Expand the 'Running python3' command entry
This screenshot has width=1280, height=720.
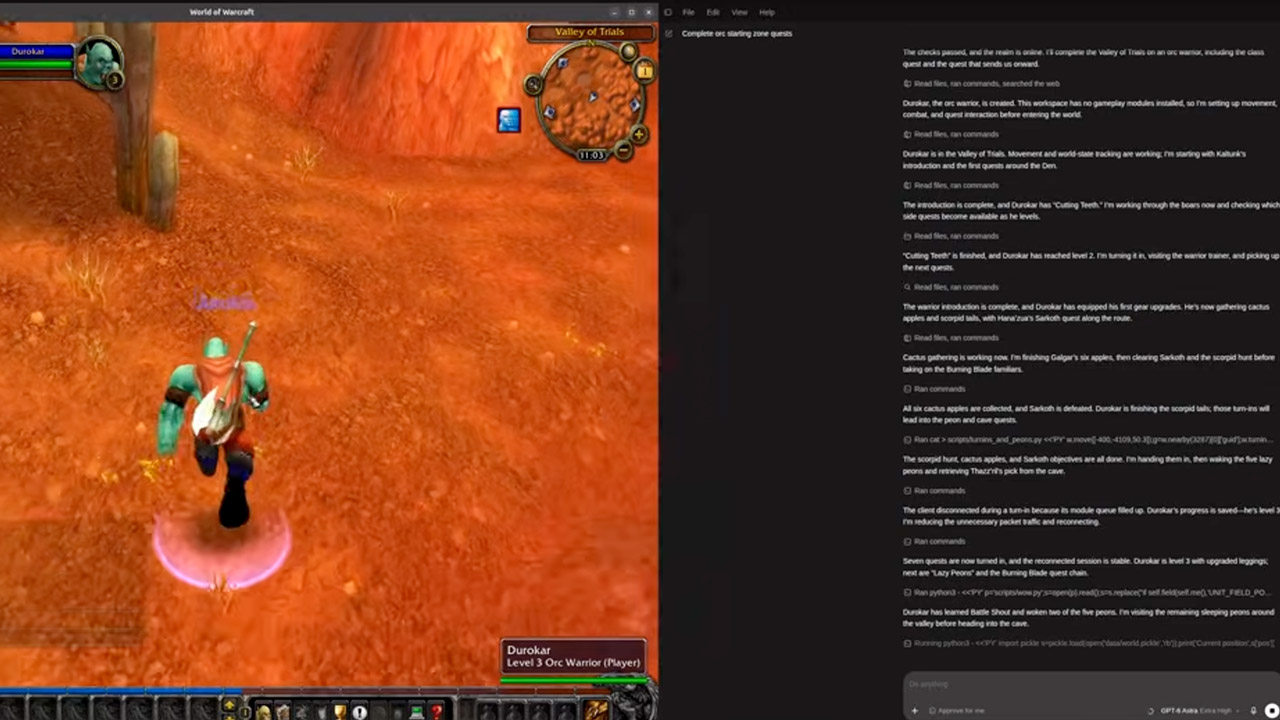[x=1088, y=643]
